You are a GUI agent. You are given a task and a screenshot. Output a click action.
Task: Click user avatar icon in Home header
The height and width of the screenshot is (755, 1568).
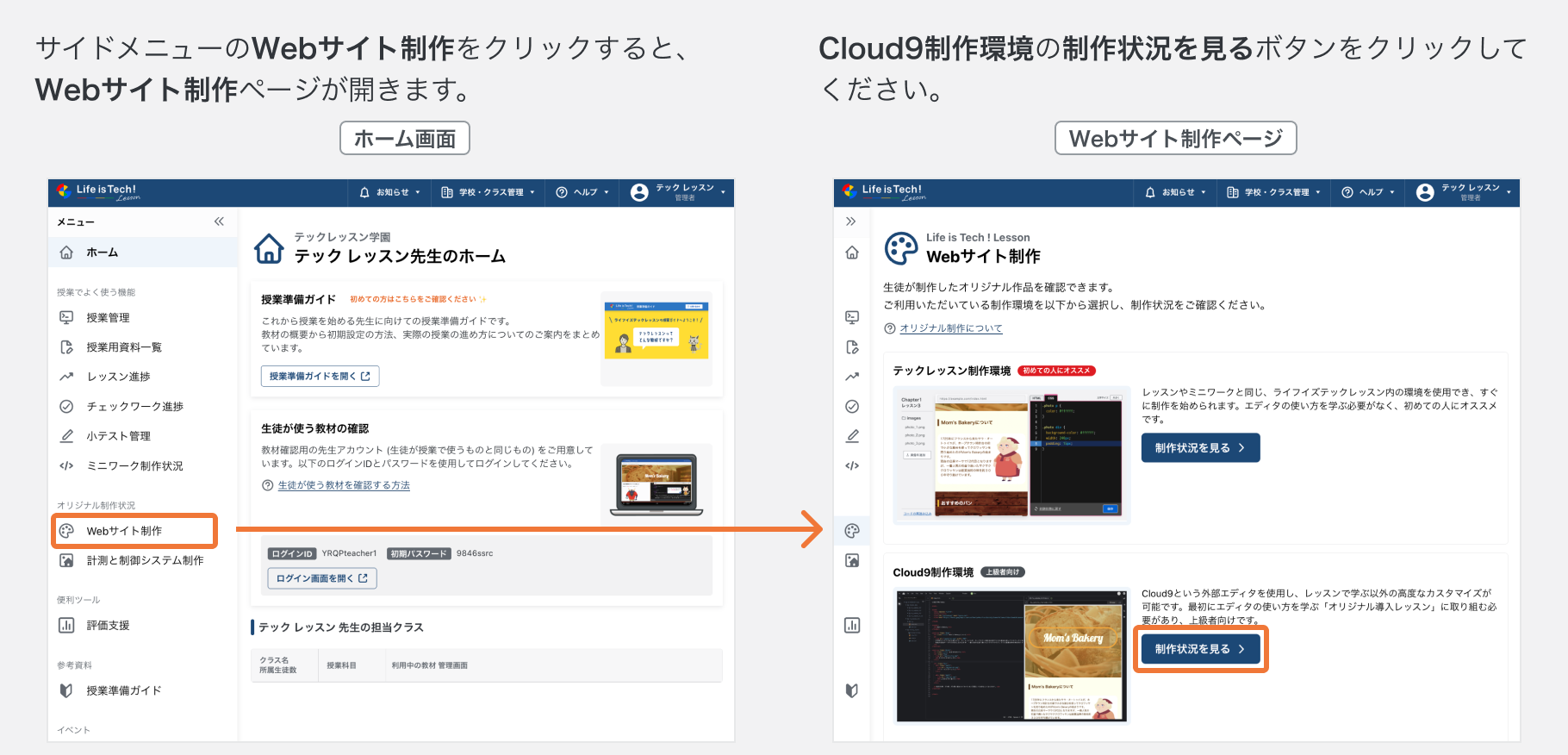coord(639,192)
